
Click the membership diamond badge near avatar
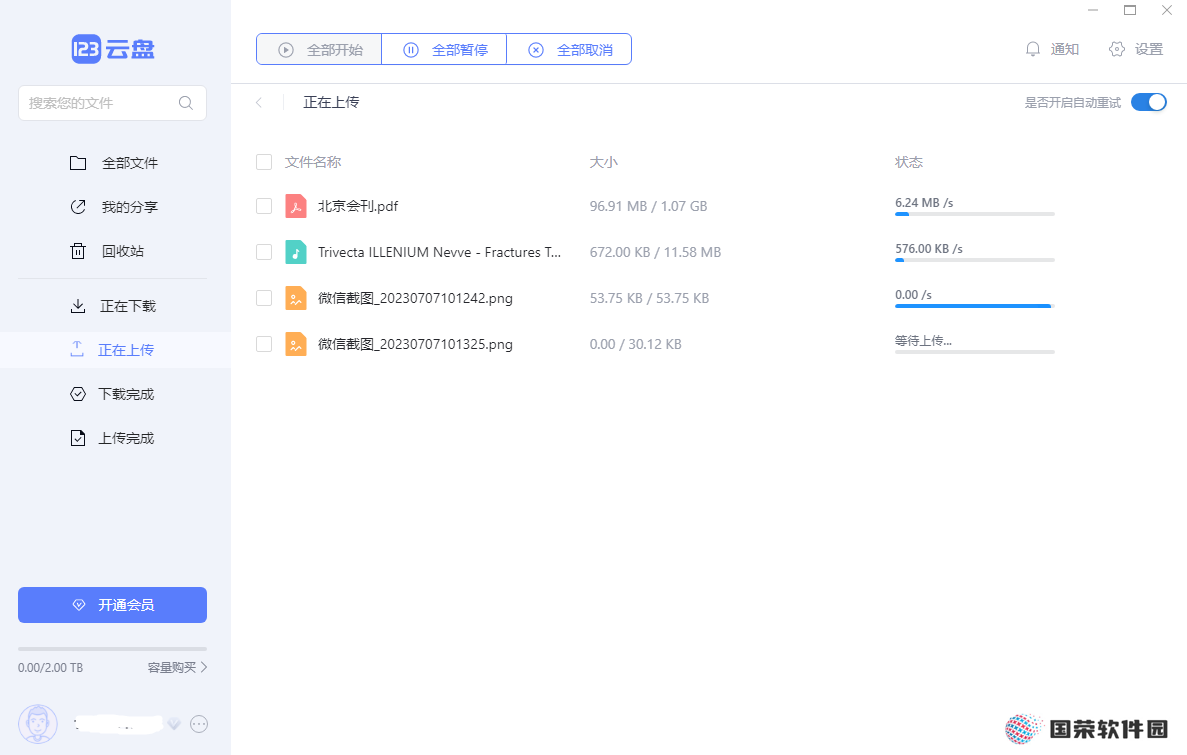[174, 724]
